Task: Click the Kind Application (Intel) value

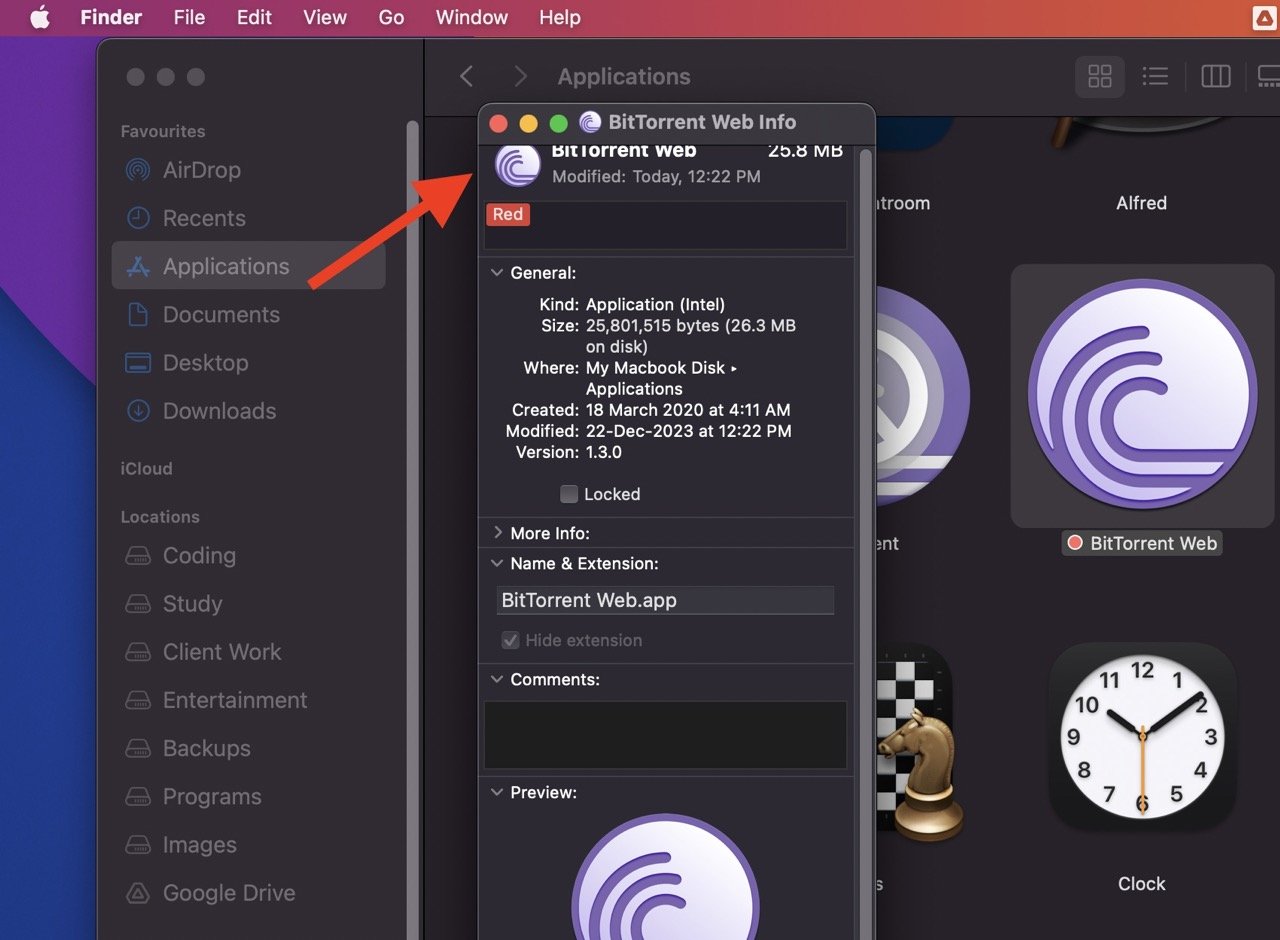Action: 655,304
